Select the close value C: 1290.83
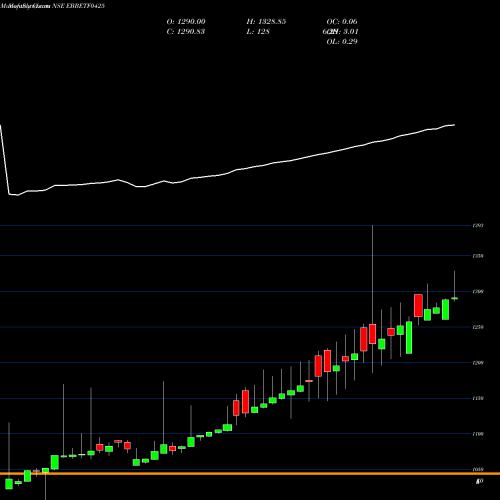The height and width of the screenshot is (500, 500). click(x=185, y=32)
